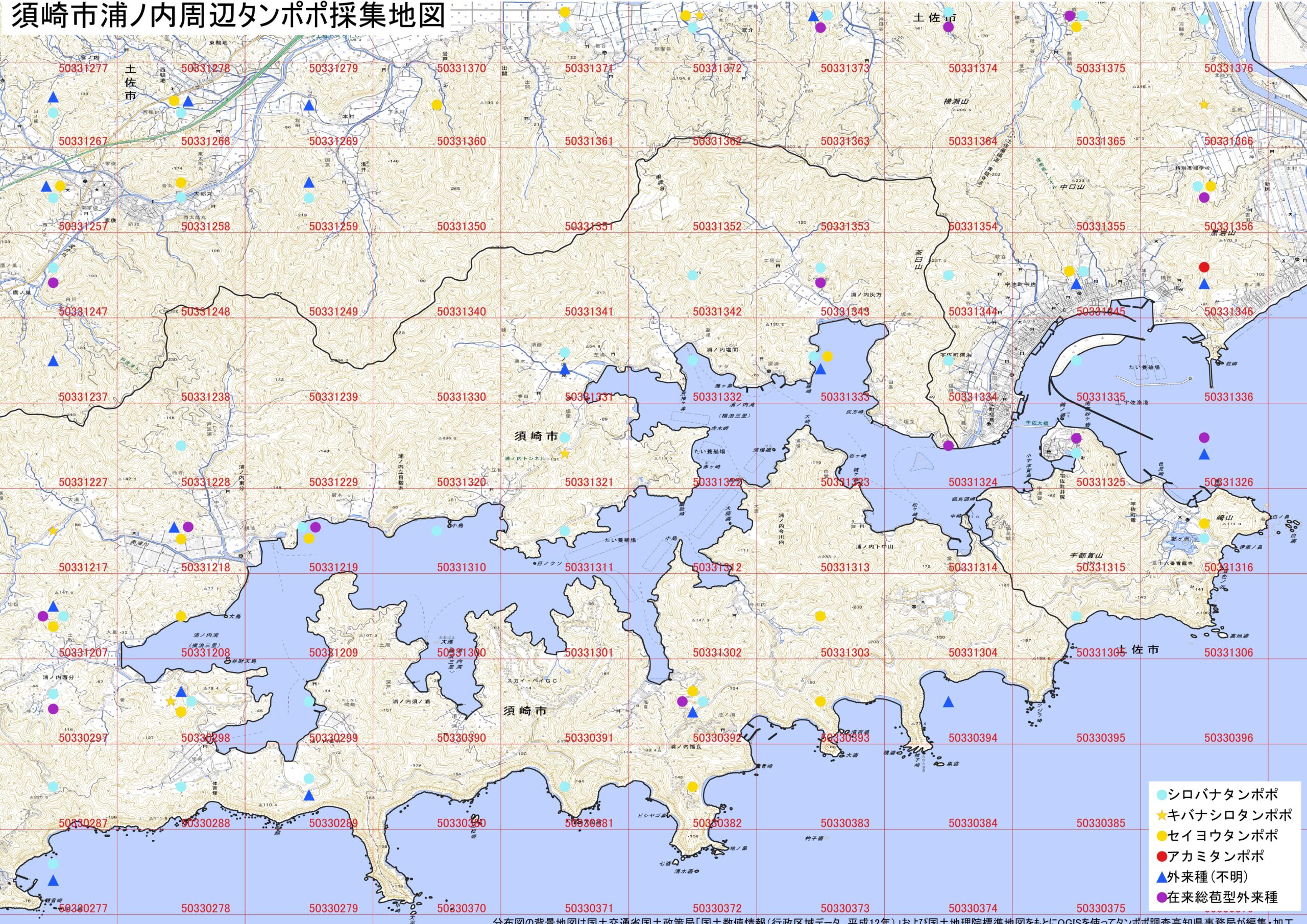Screen dimensions: 1307x924
Task: Click the mountain label 横瀬山
Action: 956,102
